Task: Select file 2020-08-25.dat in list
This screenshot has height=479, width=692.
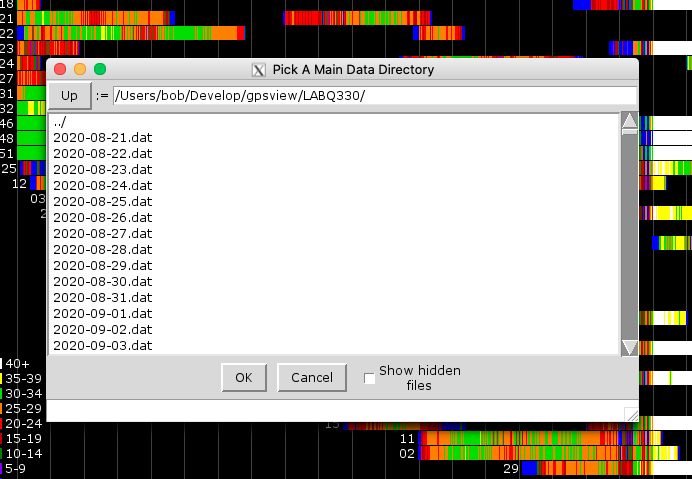Action: click(102, 201)
